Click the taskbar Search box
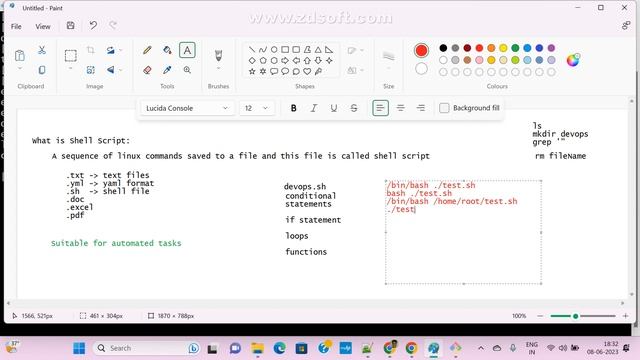 [x=147, y=348]
